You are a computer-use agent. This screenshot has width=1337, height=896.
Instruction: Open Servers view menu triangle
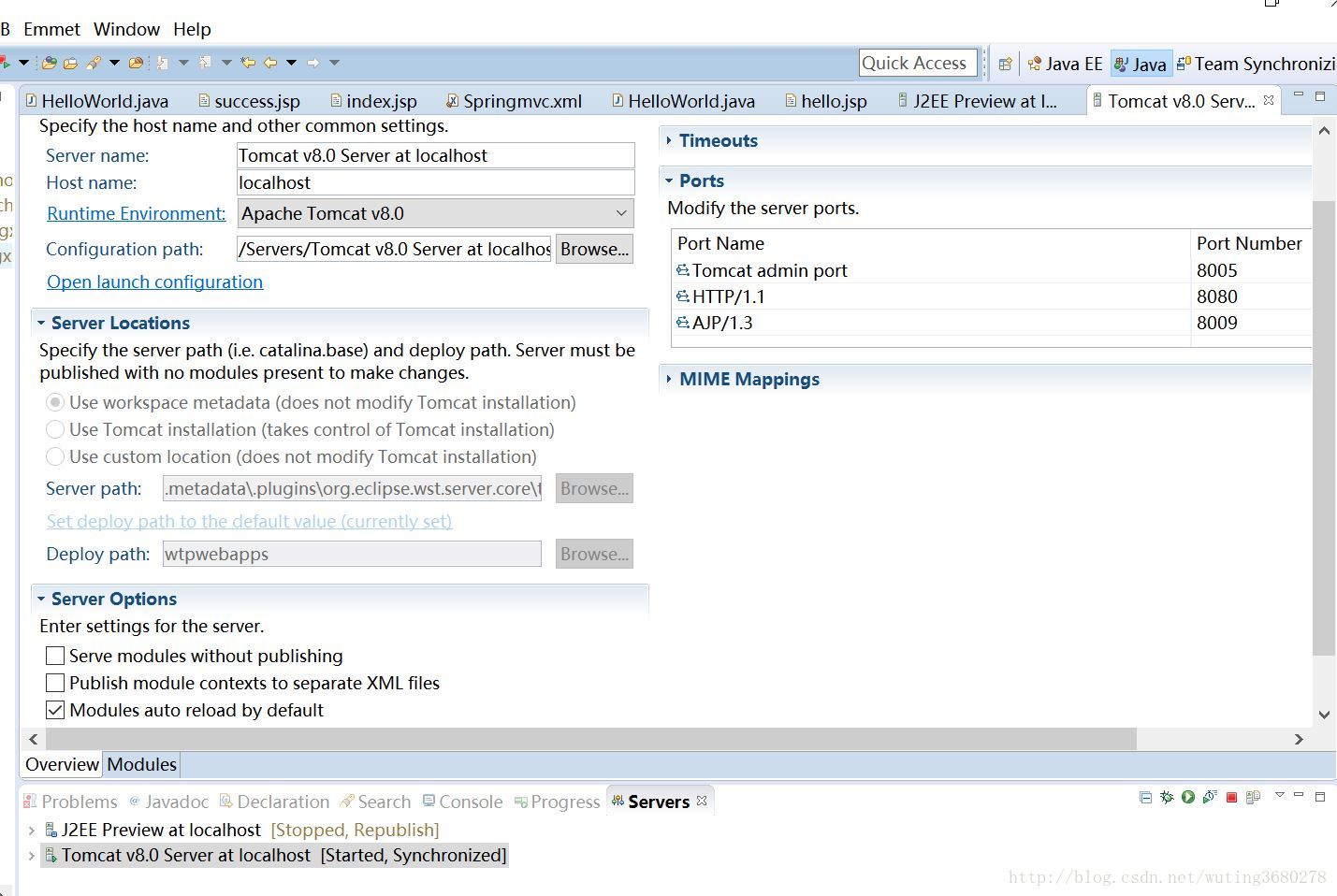[x=1280, y=795]
